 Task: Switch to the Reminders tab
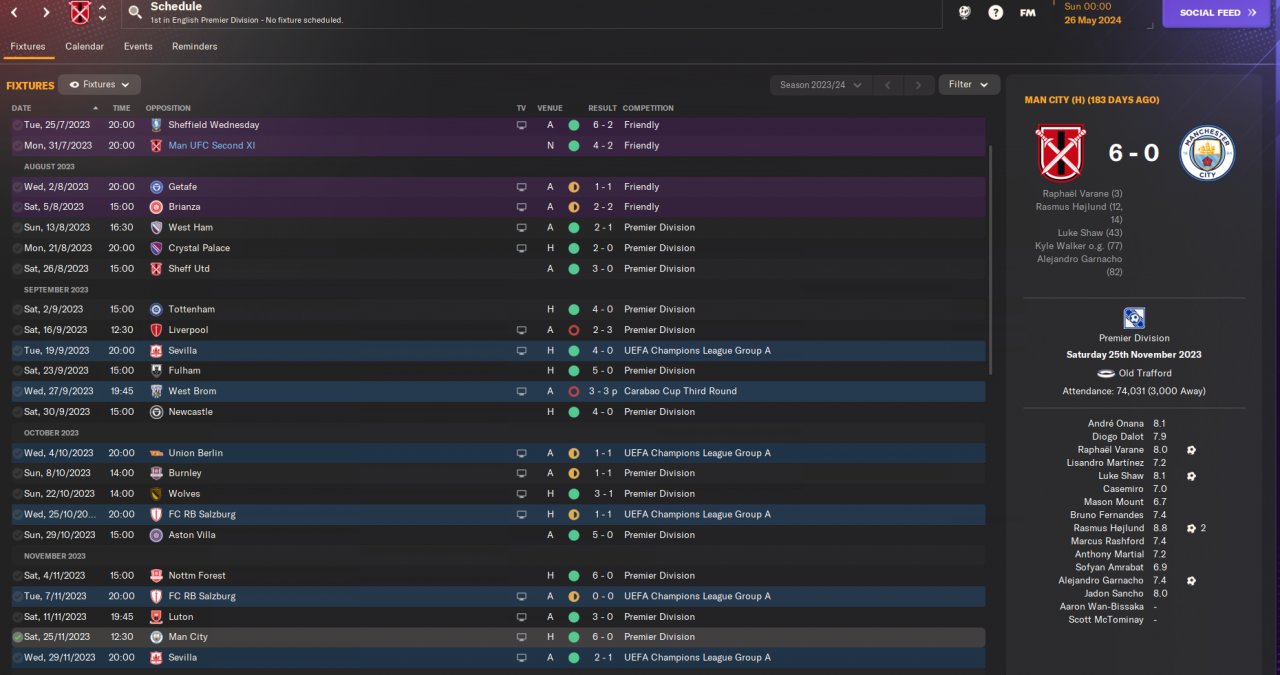195,47
